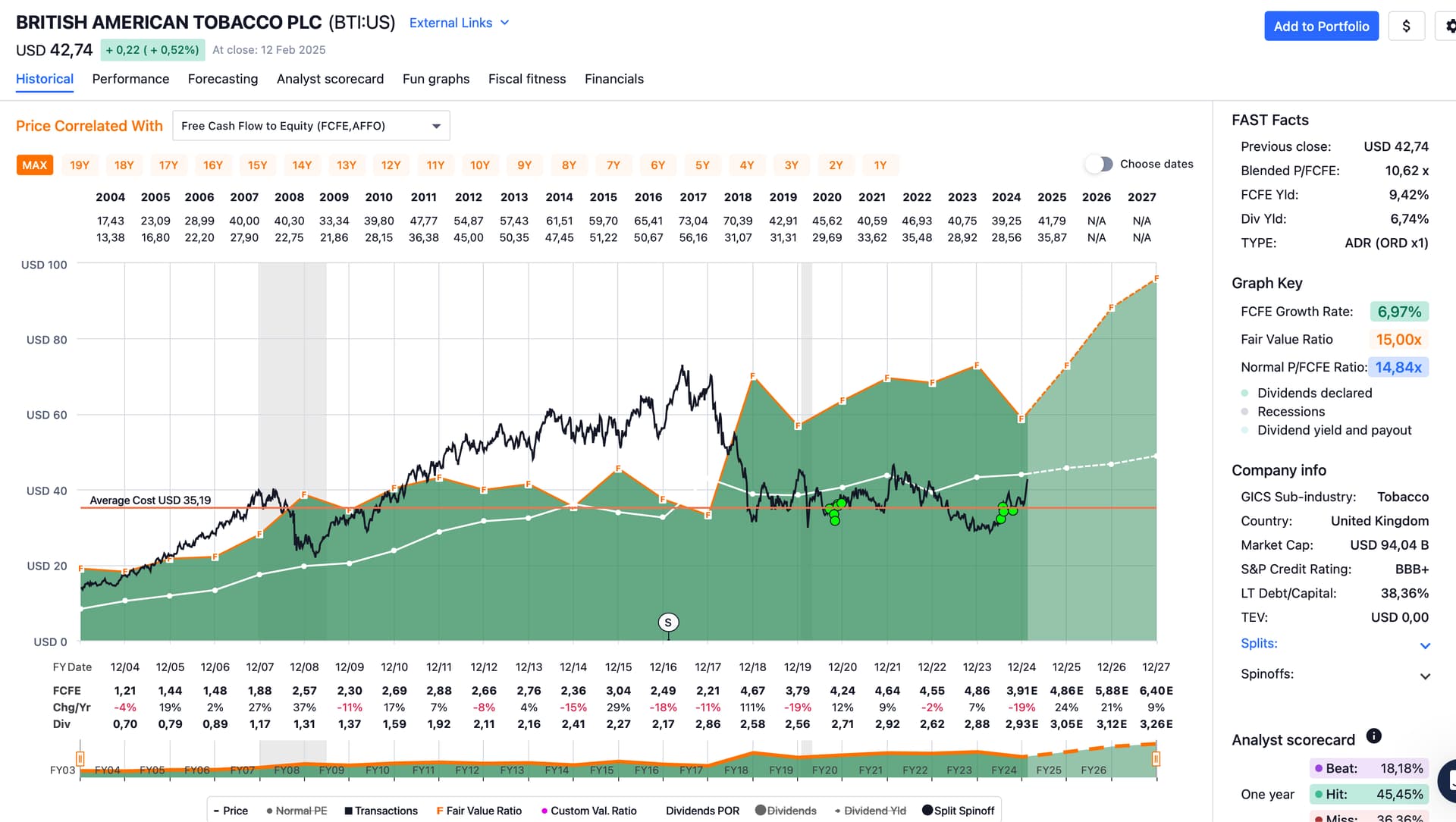Toggle Custom Val. Ratio legend item
The image size is (1456, 822).
coord(589,811)
